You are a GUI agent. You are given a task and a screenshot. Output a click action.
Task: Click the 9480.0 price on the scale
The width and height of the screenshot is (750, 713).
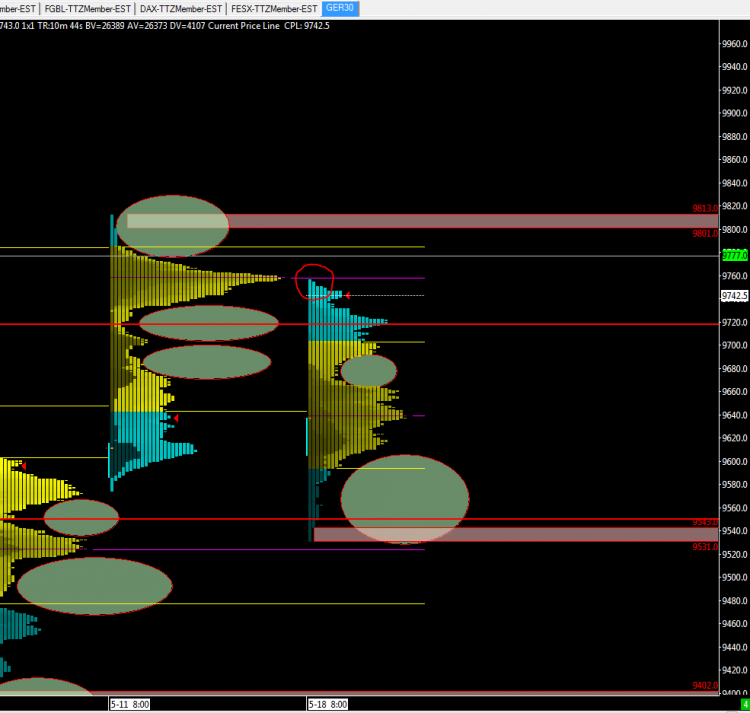click(734, 601)
